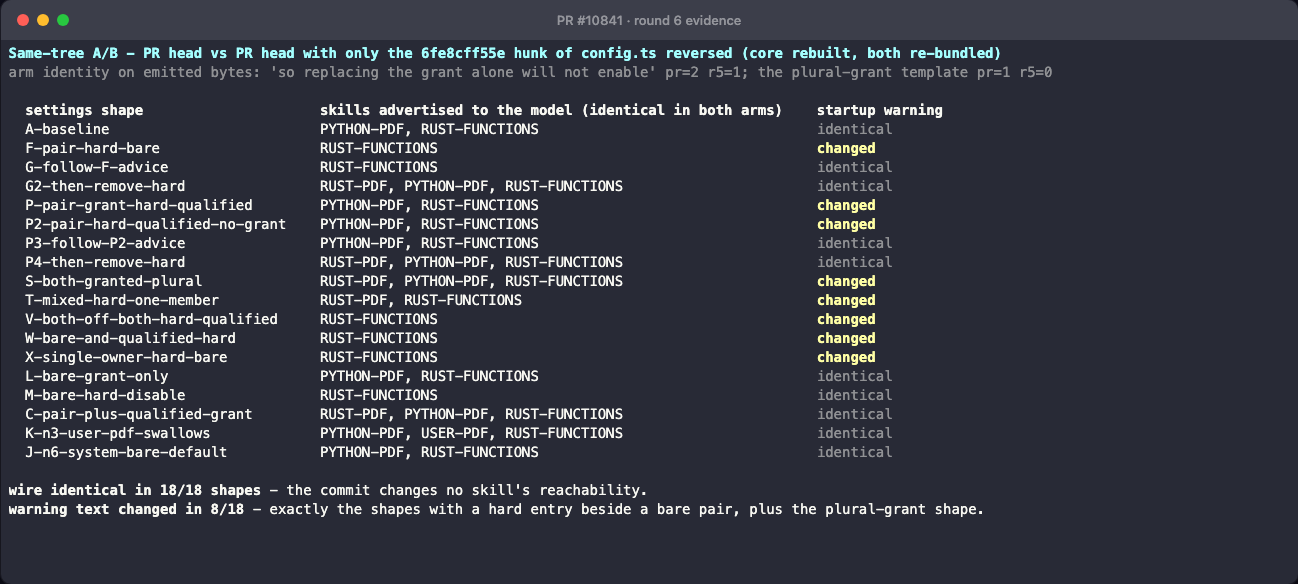
Task: Click changed status for F-pair-hard-bare
Action: click(846, 148)
